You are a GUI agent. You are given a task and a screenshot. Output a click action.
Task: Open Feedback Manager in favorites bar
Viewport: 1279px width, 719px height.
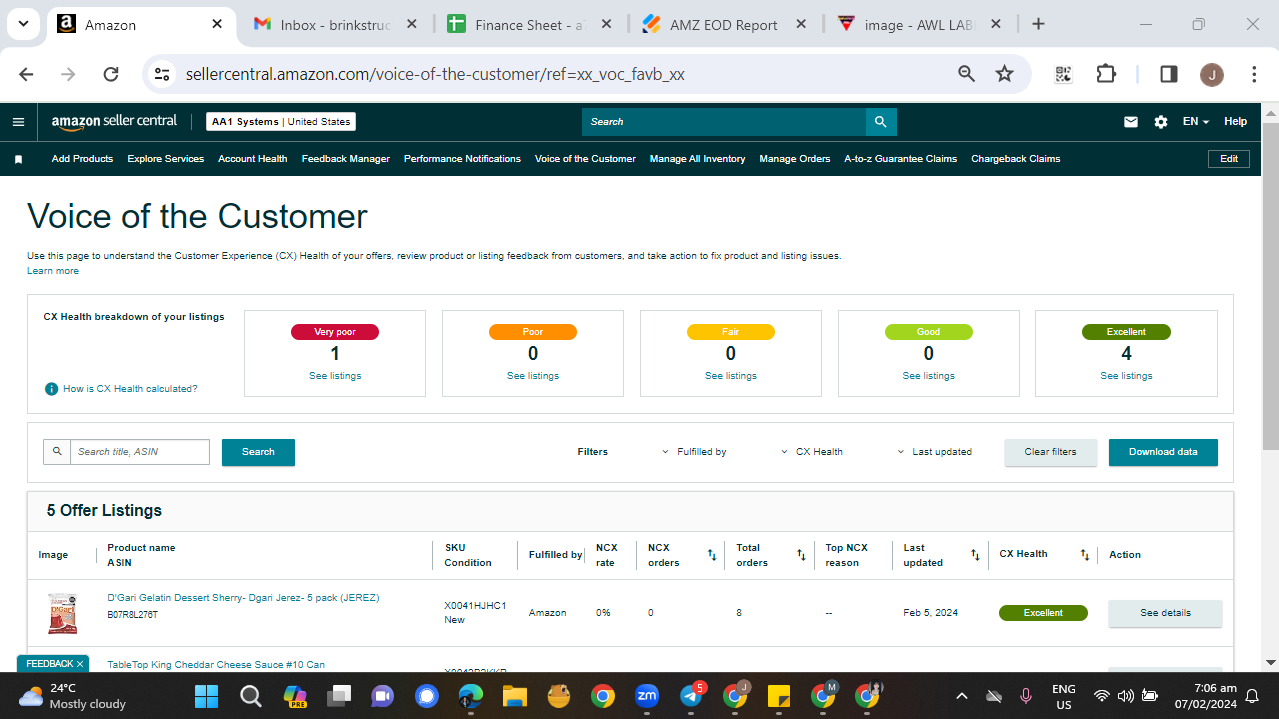[346, 159]
